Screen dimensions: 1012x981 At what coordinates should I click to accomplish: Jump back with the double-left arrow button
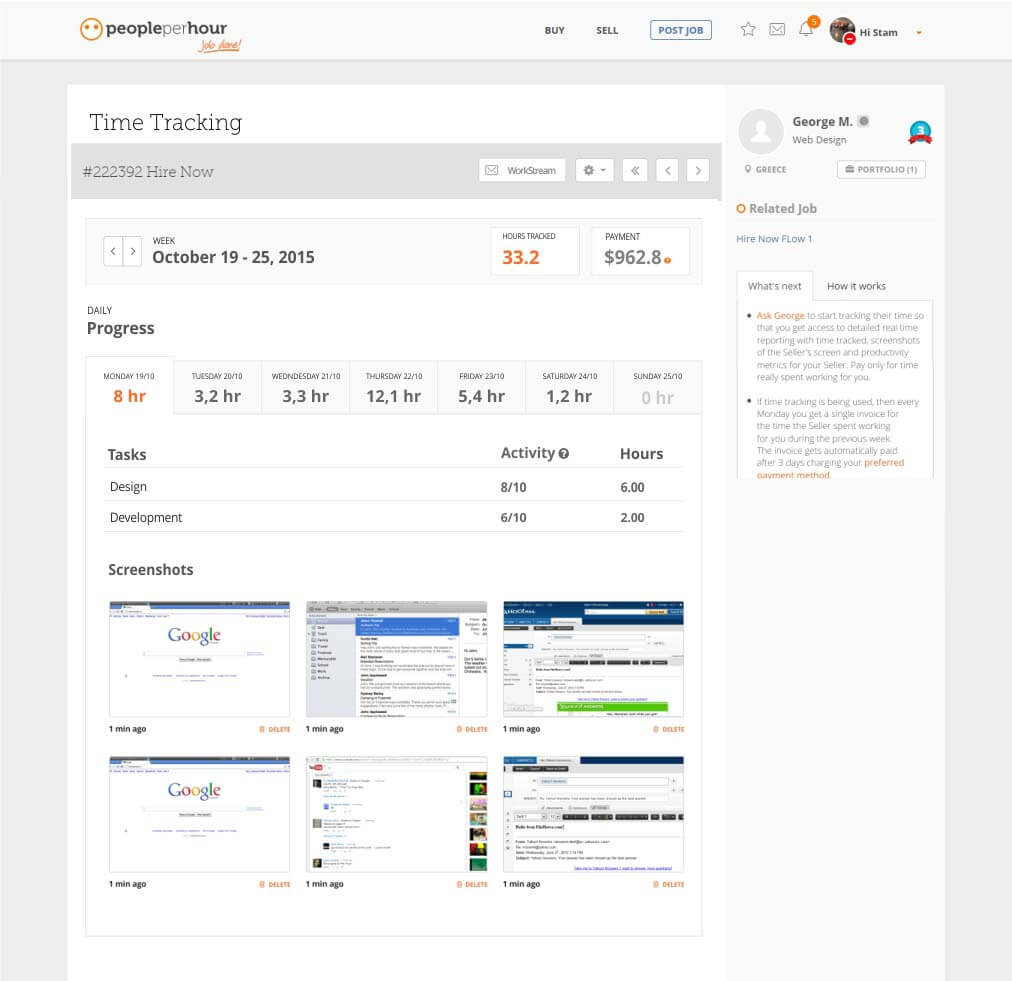(634, 171)
